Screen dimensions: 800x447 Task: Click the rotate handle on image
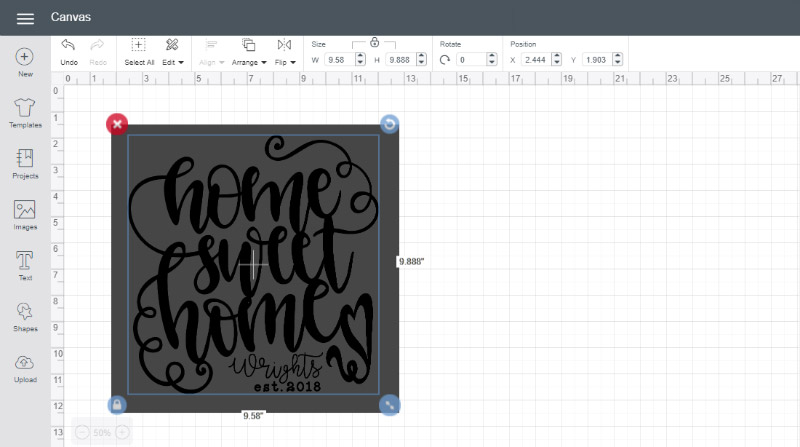390,124
